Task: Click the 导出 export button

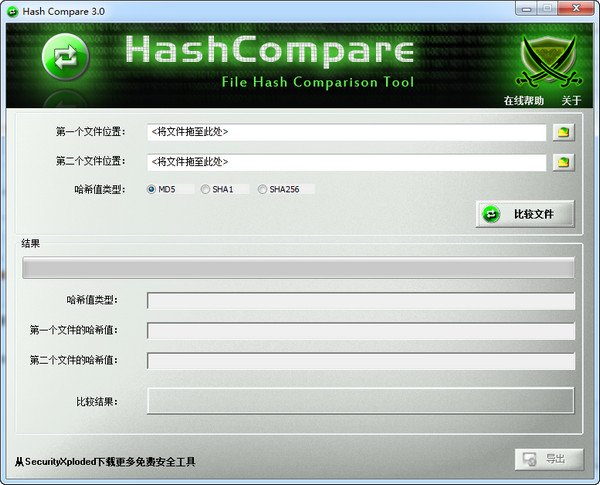Action: pyautogui.click(x=549, y=459)
